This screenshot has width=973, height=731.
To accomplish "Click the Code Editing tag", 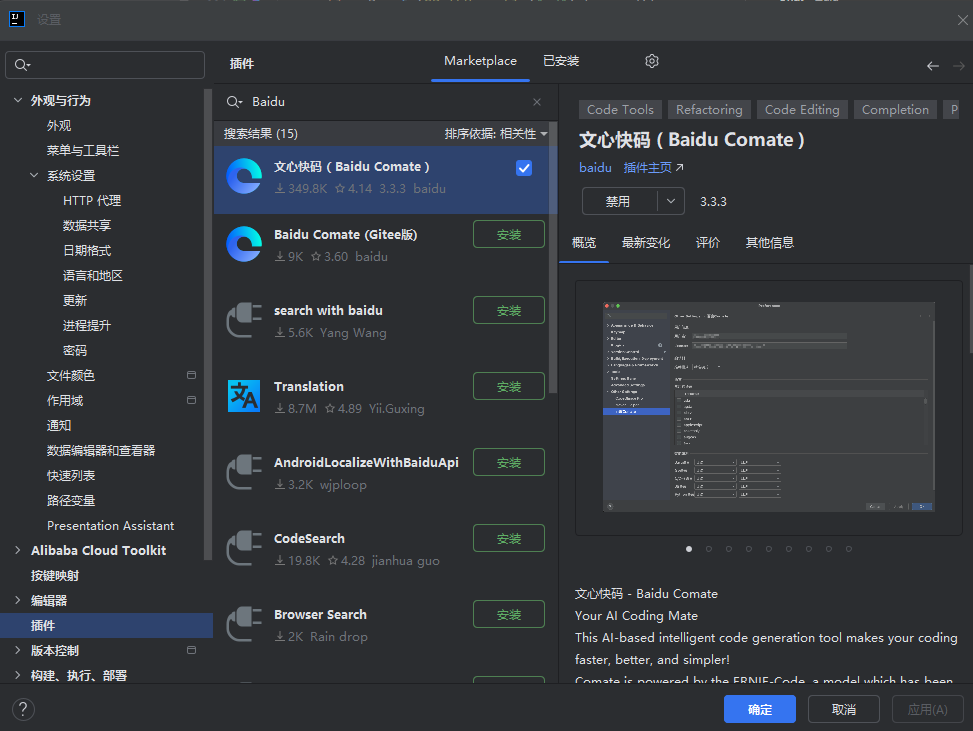I will coord(802,110).
